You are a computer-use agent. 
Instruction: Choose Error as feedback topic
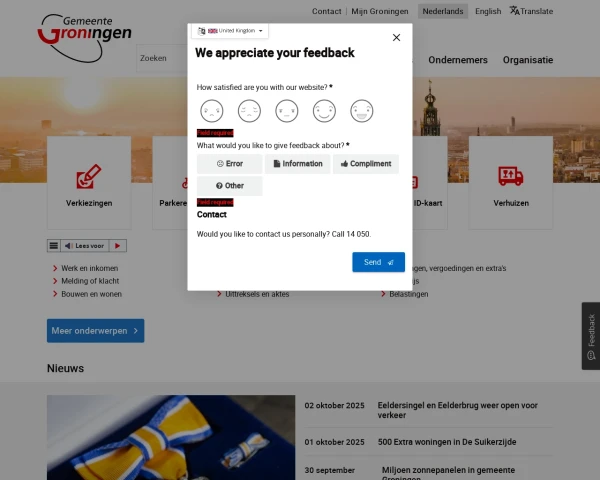tap(230, 164)
